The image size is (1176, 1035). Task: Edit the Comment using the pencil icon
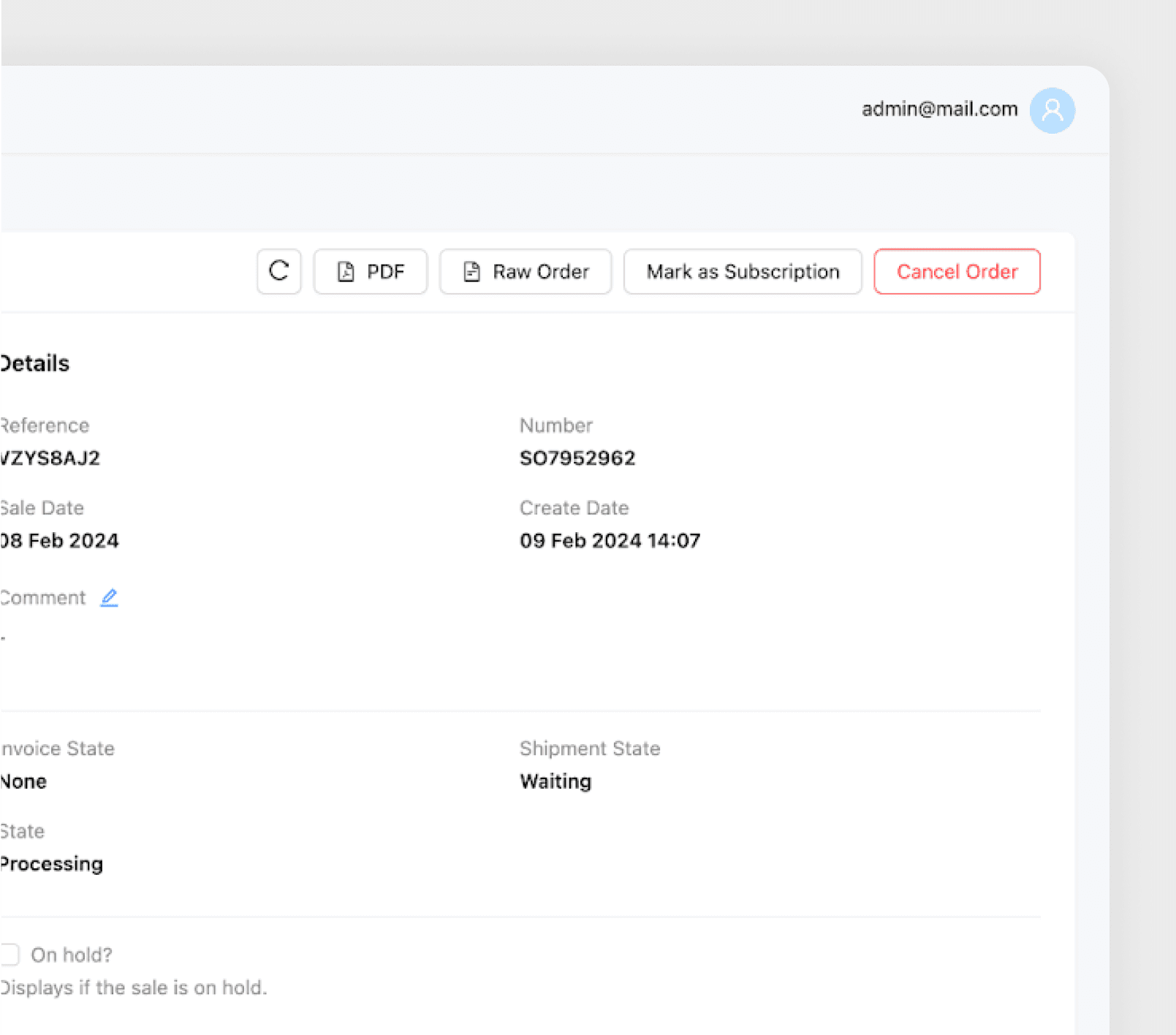pyautogui.click(x=110, y=597)
